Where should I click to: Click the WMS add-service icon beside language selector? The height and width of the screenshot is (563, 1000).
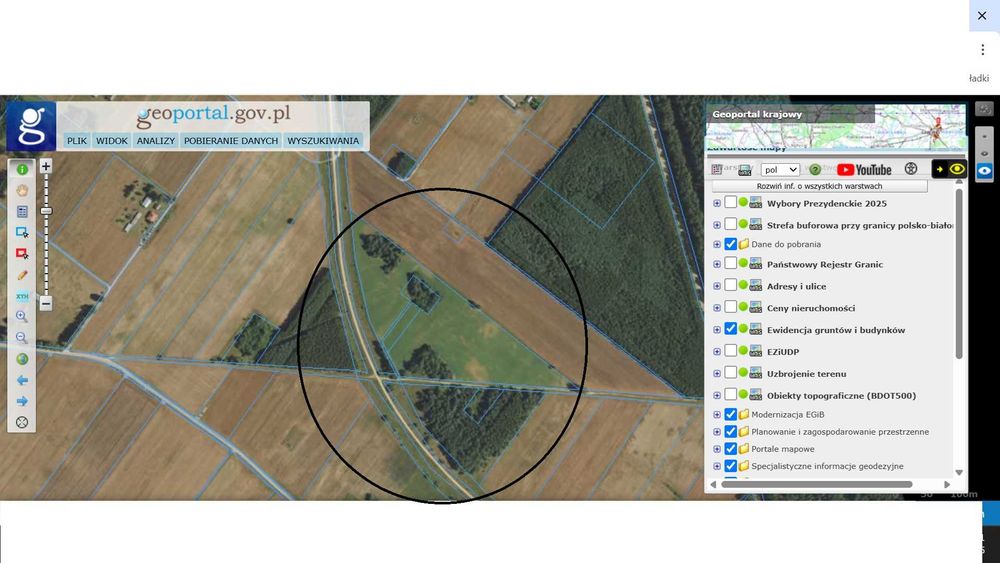click(x=744, y=170)
